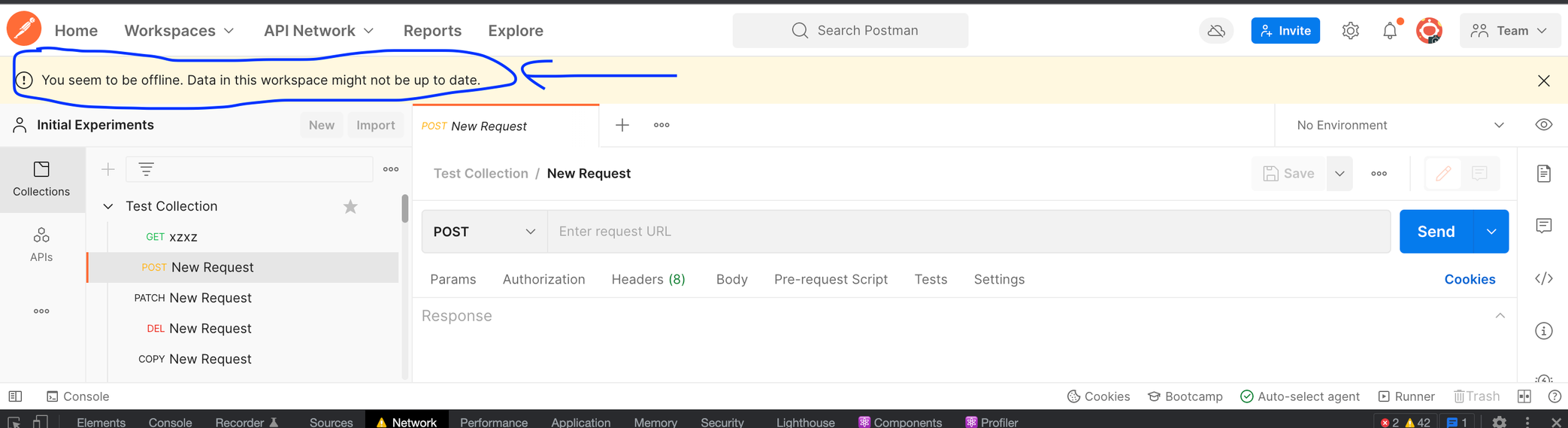Viewport: 1568px width, 428px height.
Task: Open documentation pane icon in right sidebar
Action: tap(1544, 174)
